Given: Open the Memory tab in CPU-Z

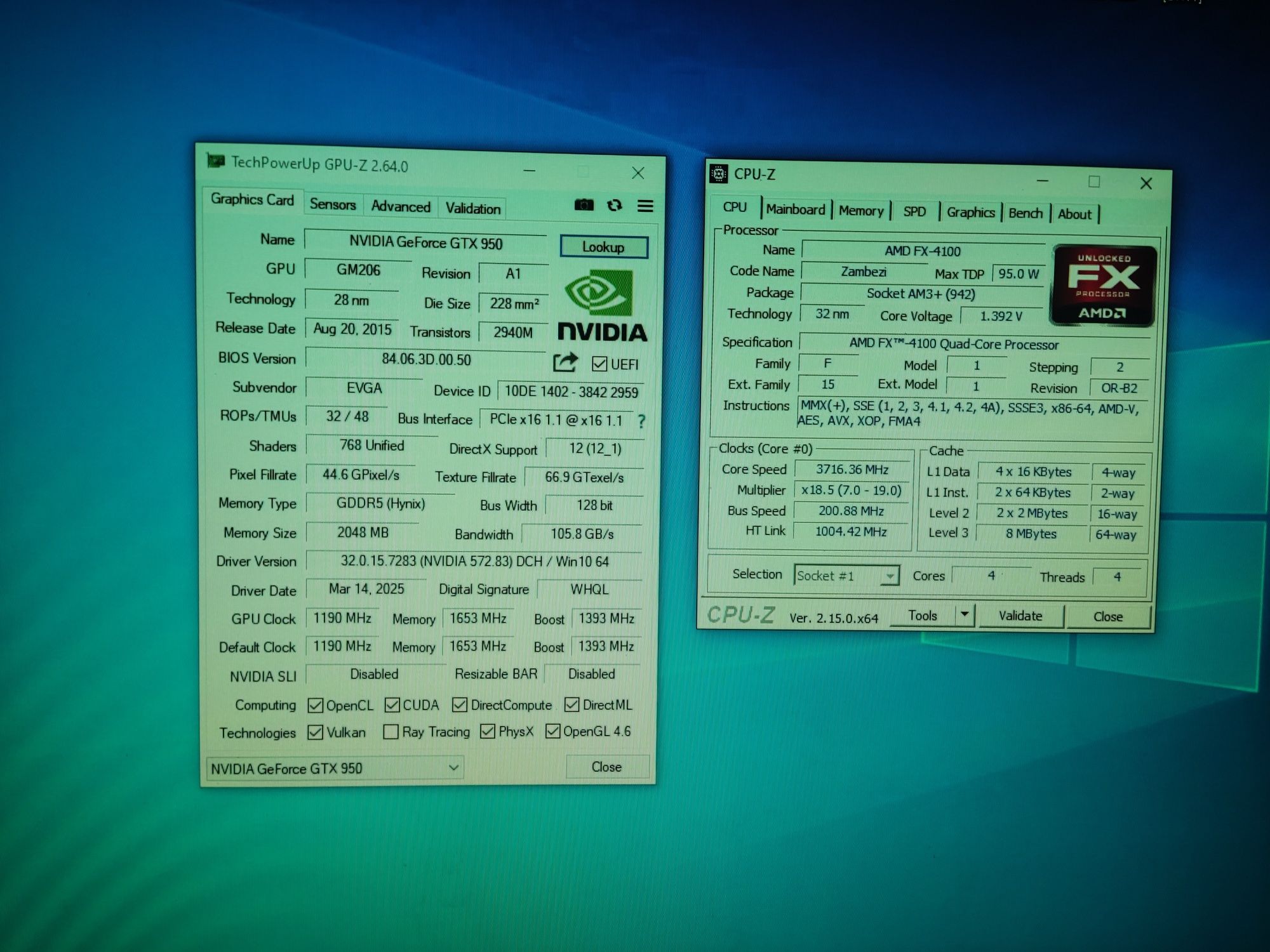Looking at the screenshot, I should pos(861,211).
